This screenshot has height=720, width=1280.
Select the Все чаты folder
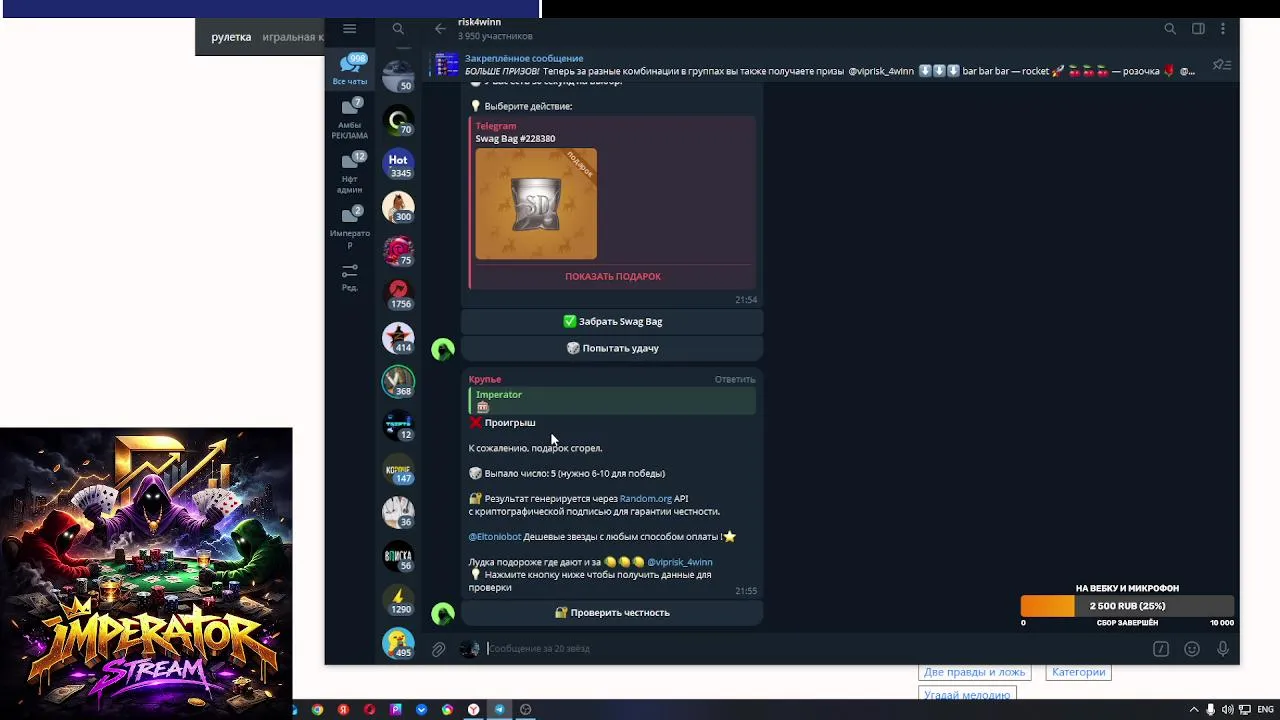(x=350, y=69)
